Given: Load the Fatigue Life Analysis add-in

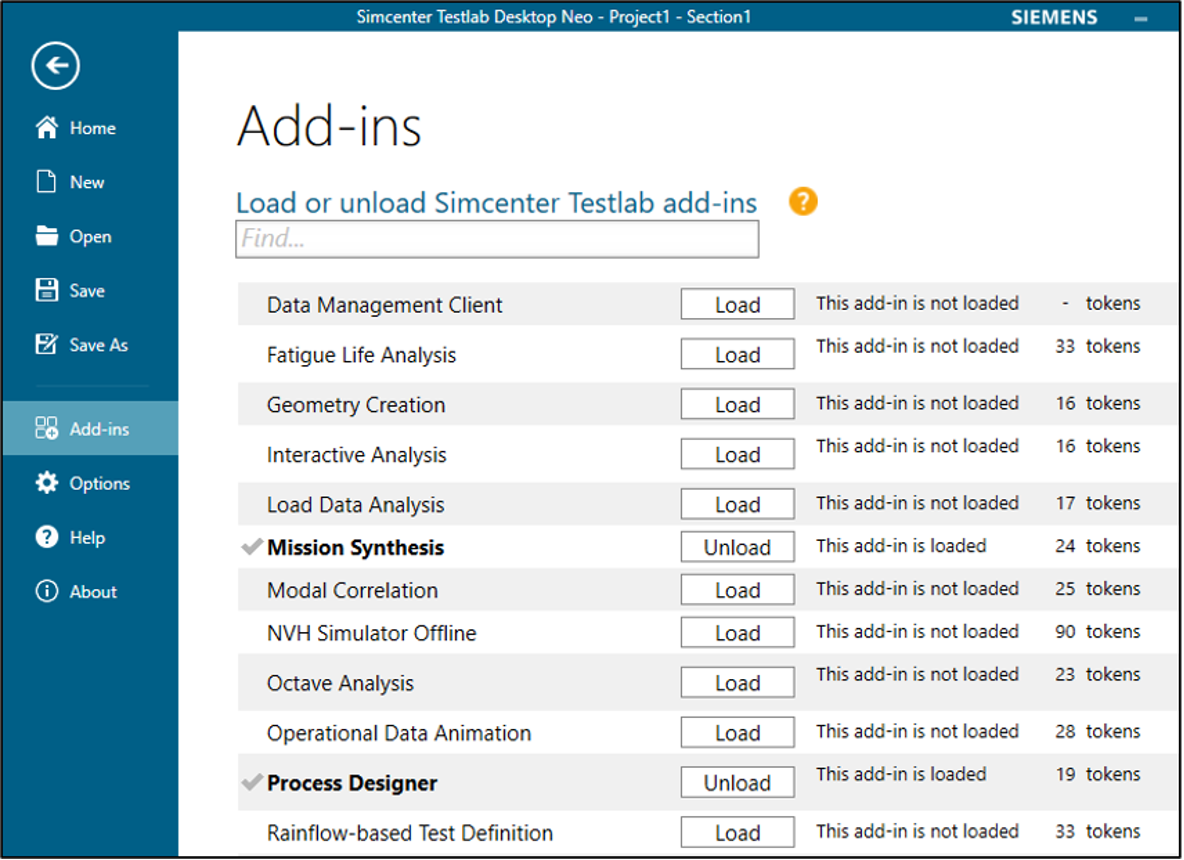Looking at the screenshot, I should click(737, 355).
